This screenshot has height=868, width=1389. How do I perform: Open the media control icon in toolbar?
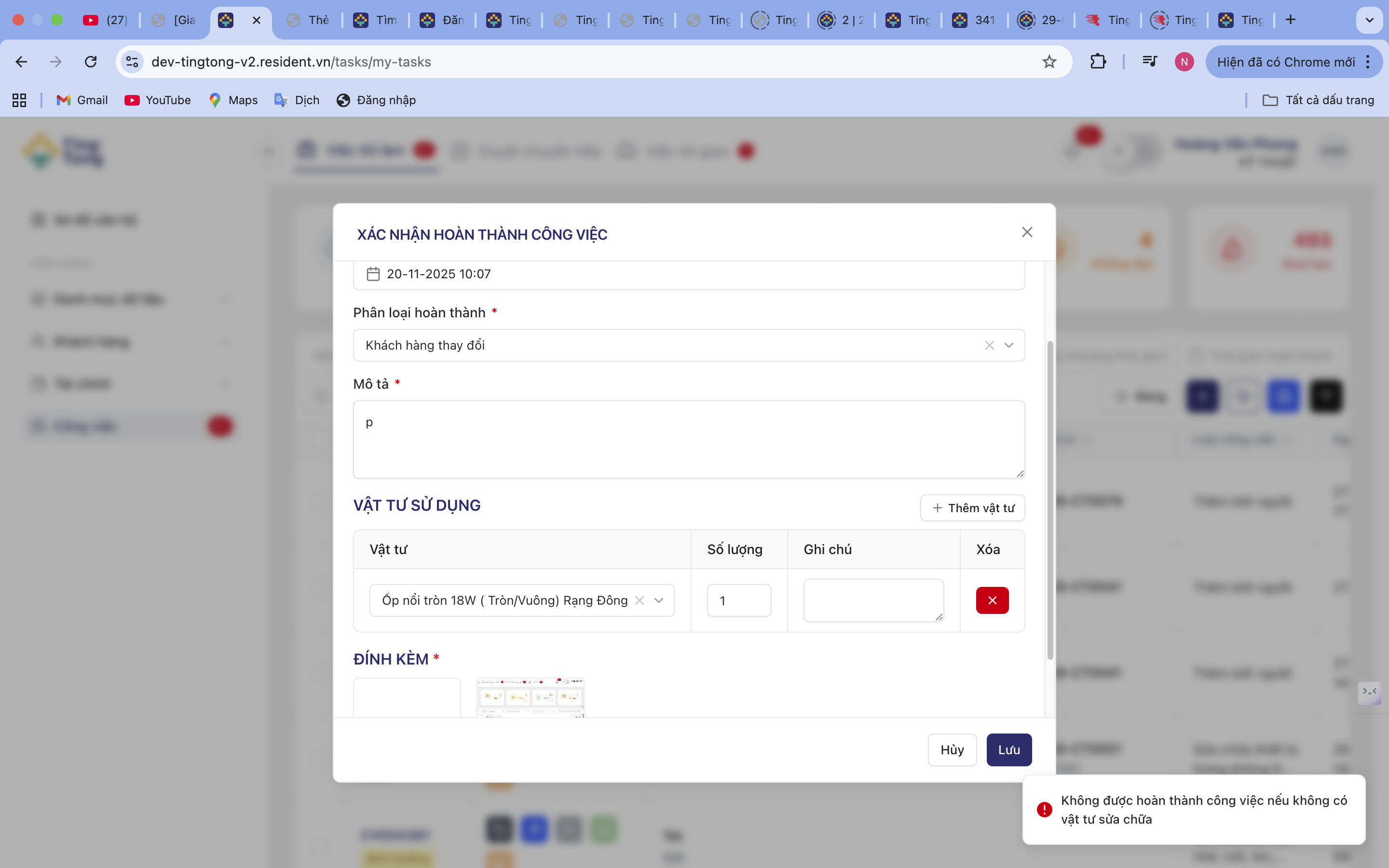point(1149,61)
